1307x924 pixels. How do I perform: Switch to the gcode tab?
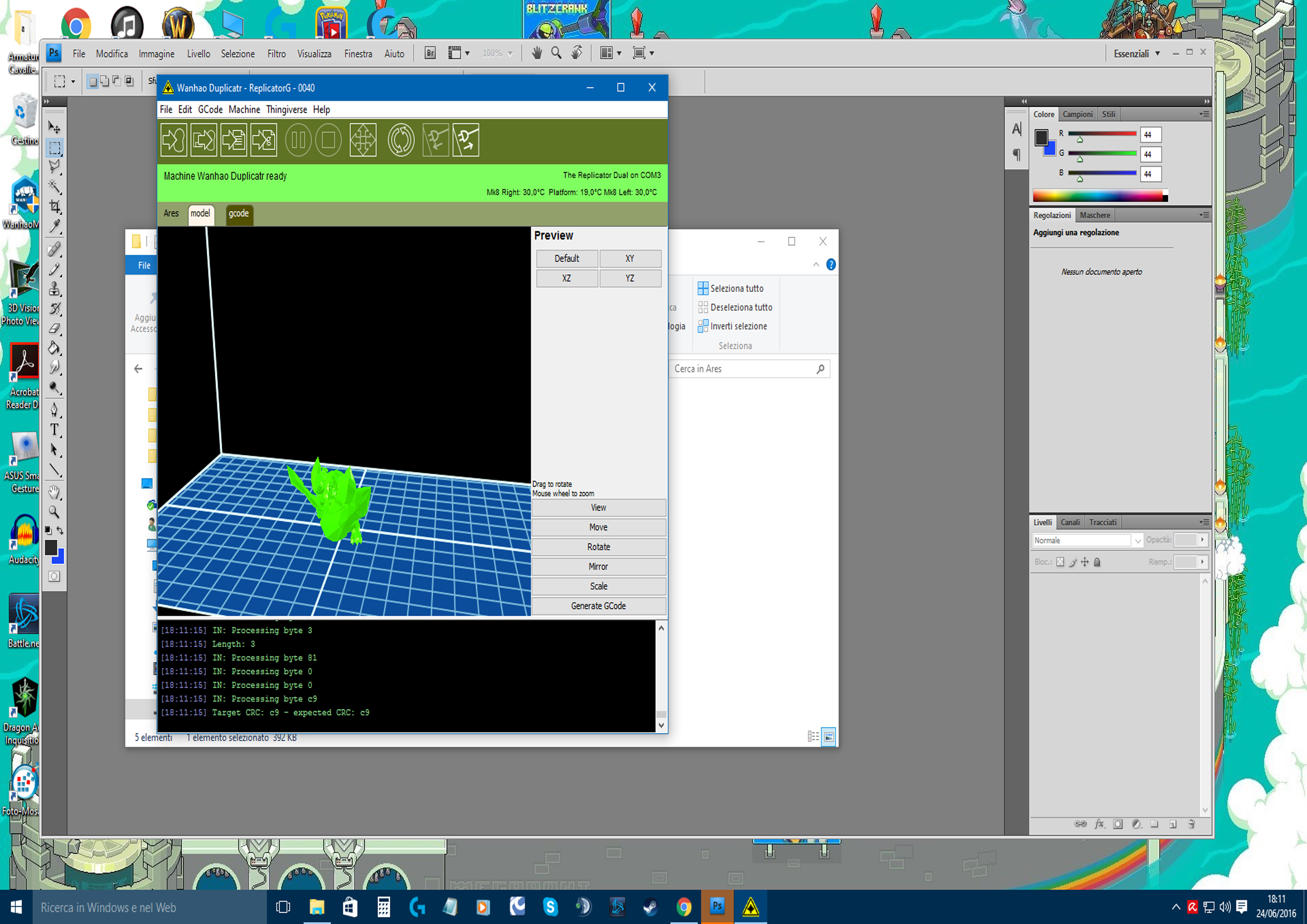tap(238, 213)
